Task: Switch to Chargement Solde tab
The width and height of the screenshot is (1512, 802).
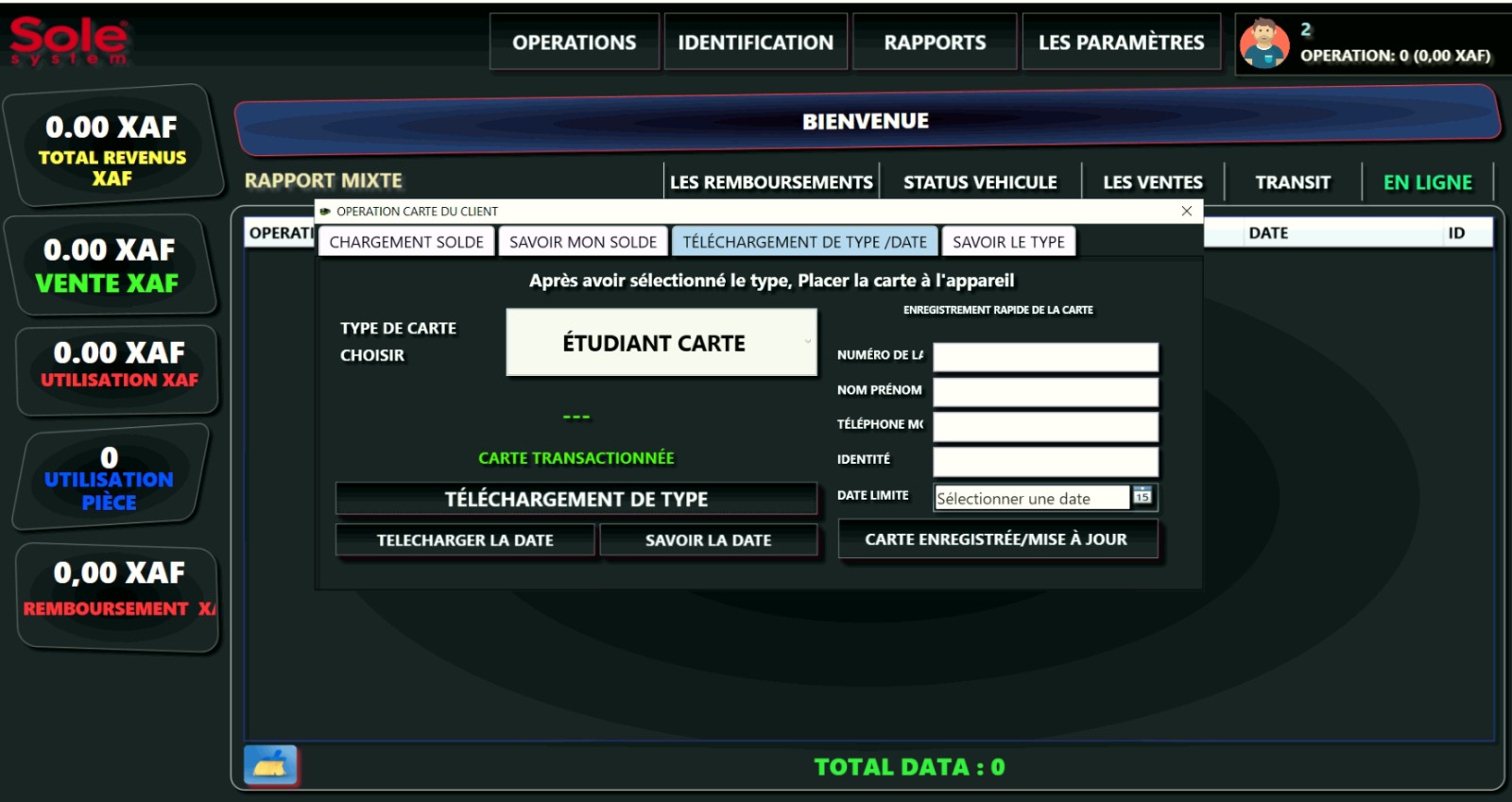Action: (406, 242)
